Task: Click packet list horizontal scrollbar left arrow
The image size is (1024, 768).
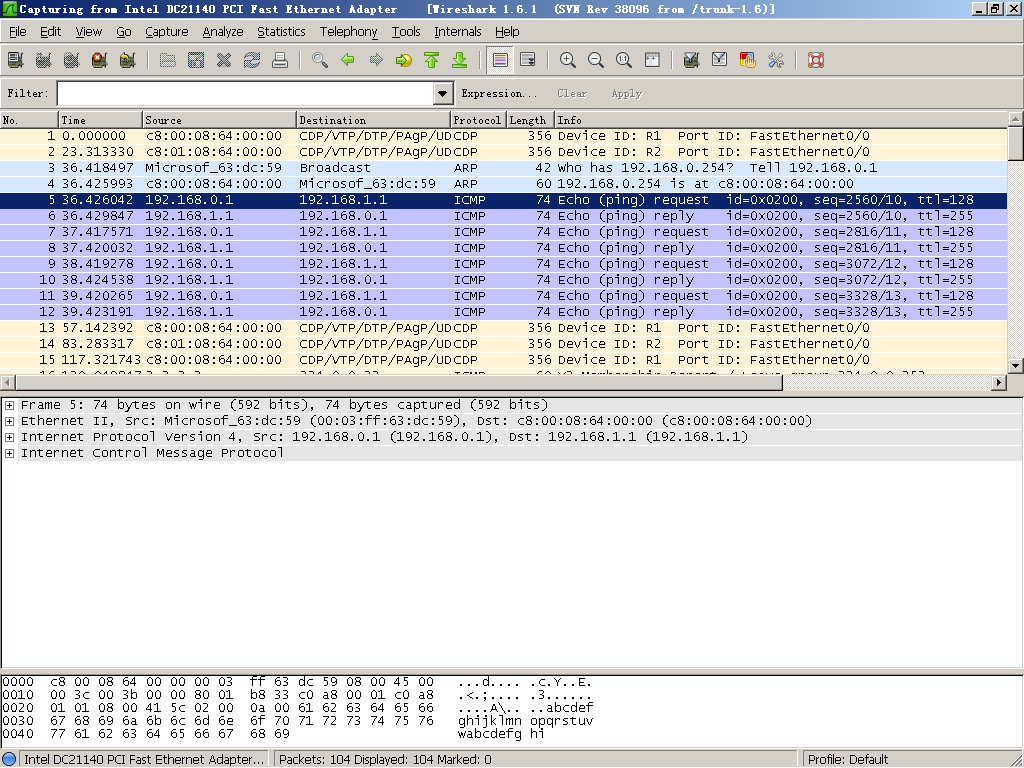Action: [x=8, y=382]
